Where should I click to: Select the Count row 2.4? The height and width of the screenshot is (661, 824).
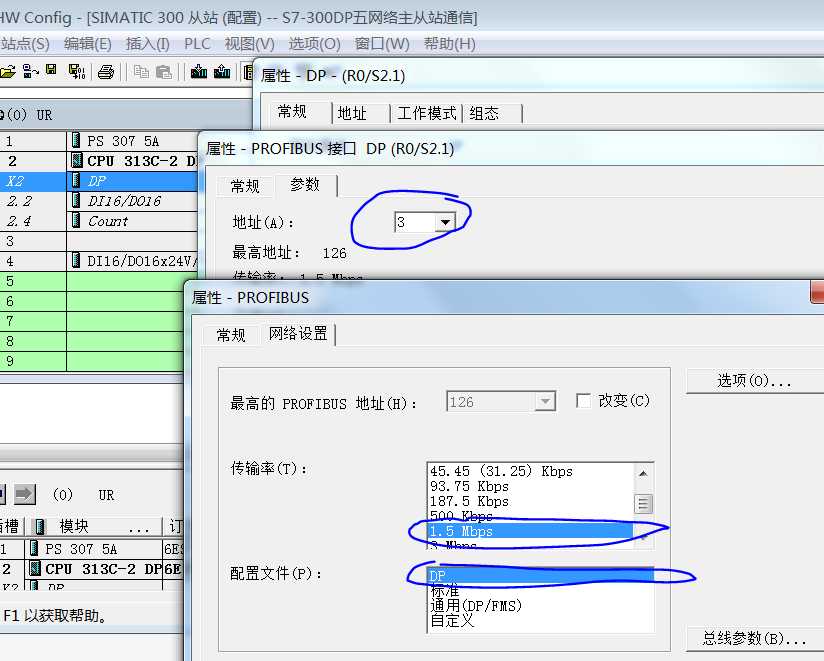[99, 221]
